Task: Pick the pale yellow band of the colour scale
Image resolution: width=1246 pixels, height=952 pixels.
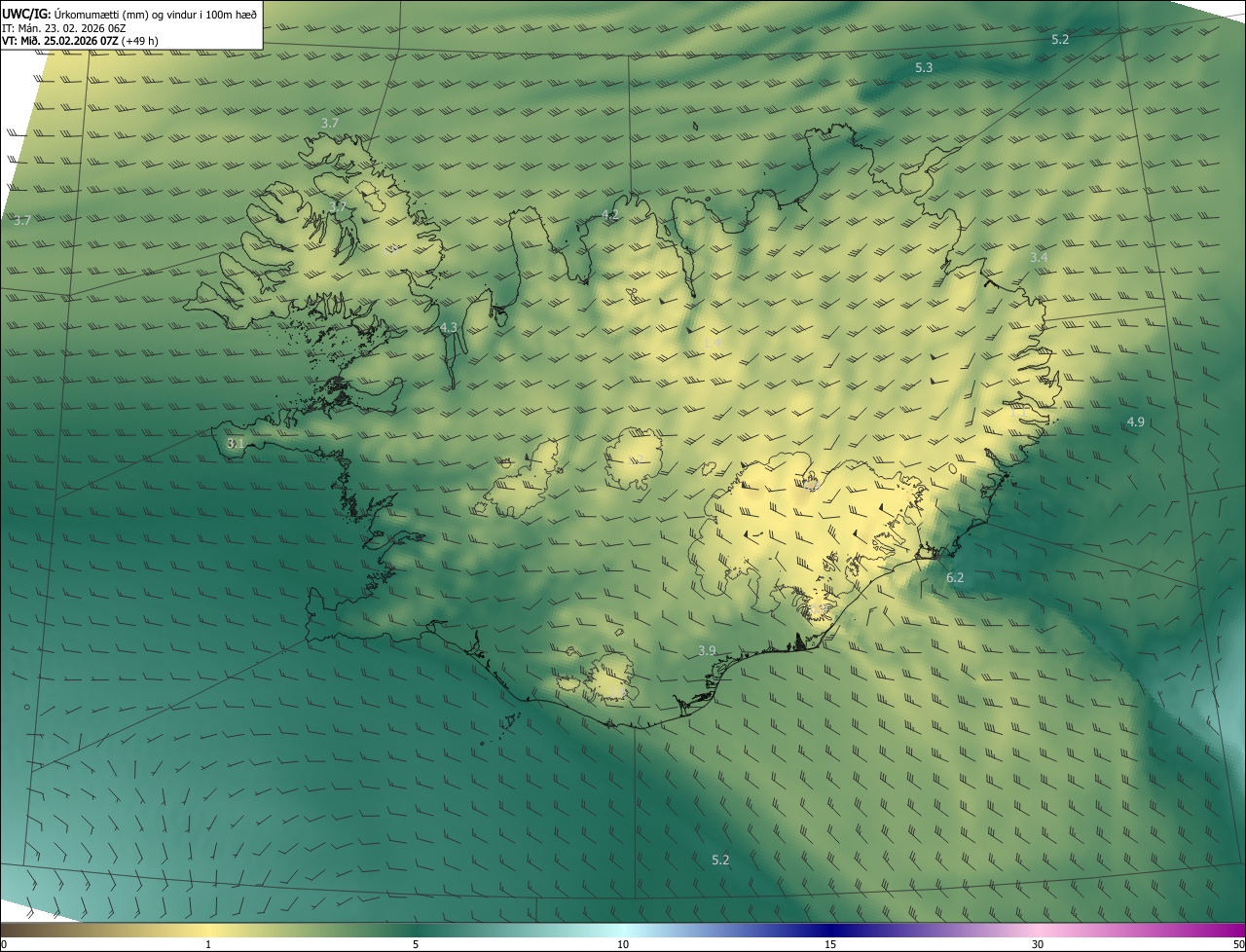Action: coord(208,931)
